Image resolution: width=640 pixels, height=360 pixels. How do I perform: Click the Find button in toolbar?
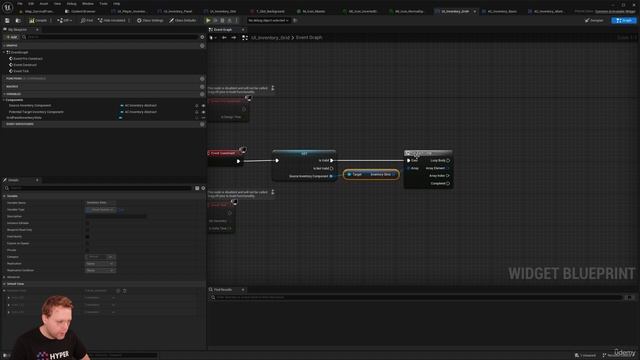coord(87,20)
